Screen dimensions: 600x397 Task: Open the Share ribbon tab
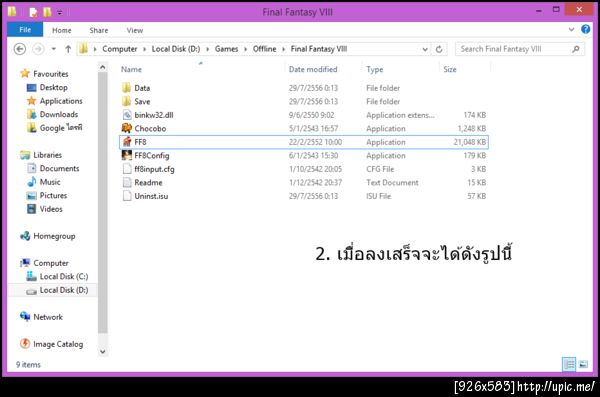point(99,30)
